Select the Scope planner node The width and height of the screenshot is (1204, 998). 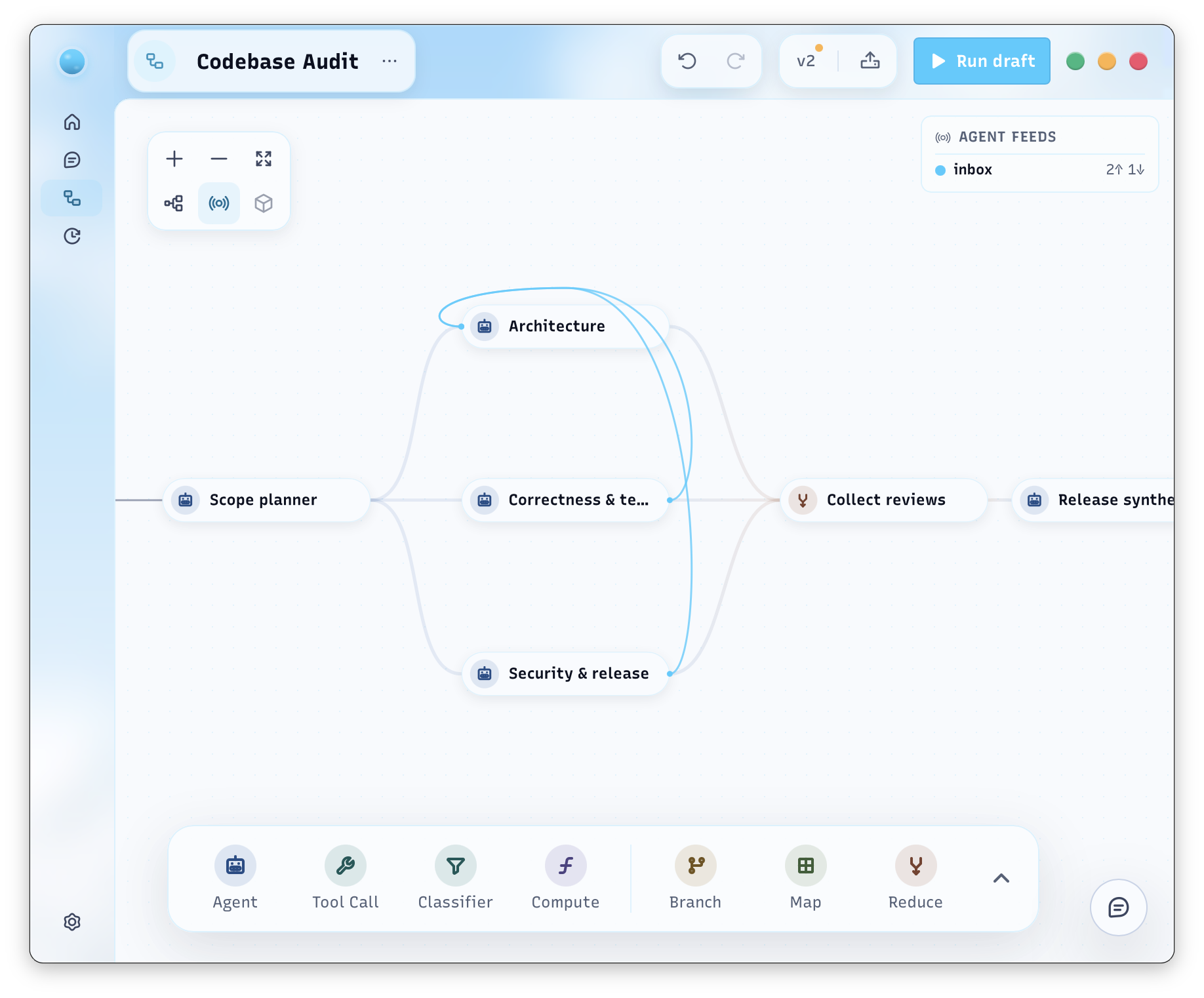[x=266, y=500]
